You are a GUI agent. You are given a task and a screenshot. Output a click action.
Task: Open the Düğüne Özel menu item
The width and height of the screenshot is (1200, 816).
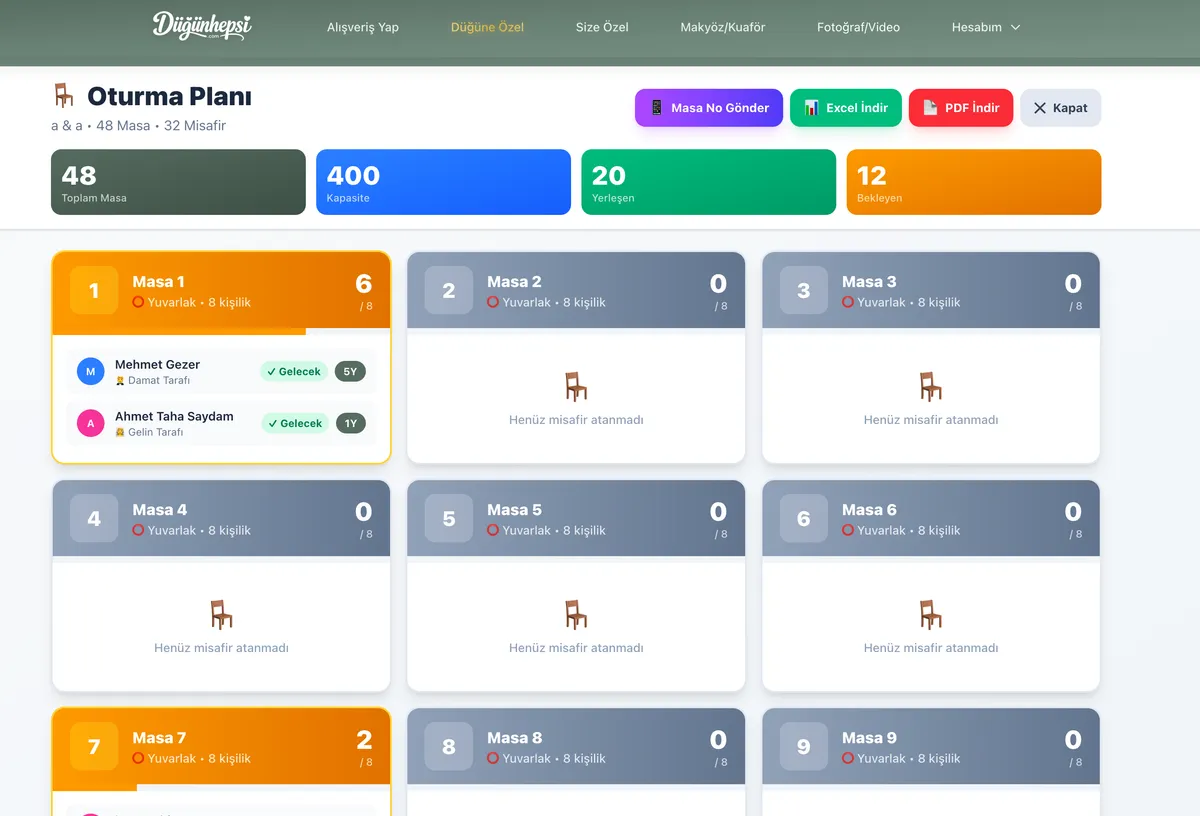tap(487, 27)
